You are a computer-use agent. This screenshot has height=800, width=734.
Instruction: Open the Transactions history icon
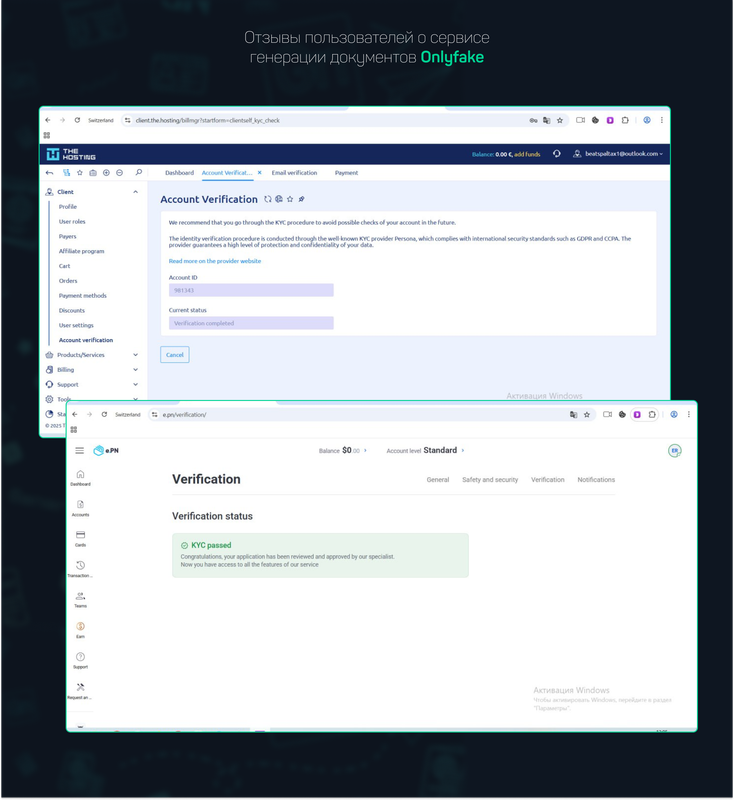pyautogui.click(x=80, y=566)
